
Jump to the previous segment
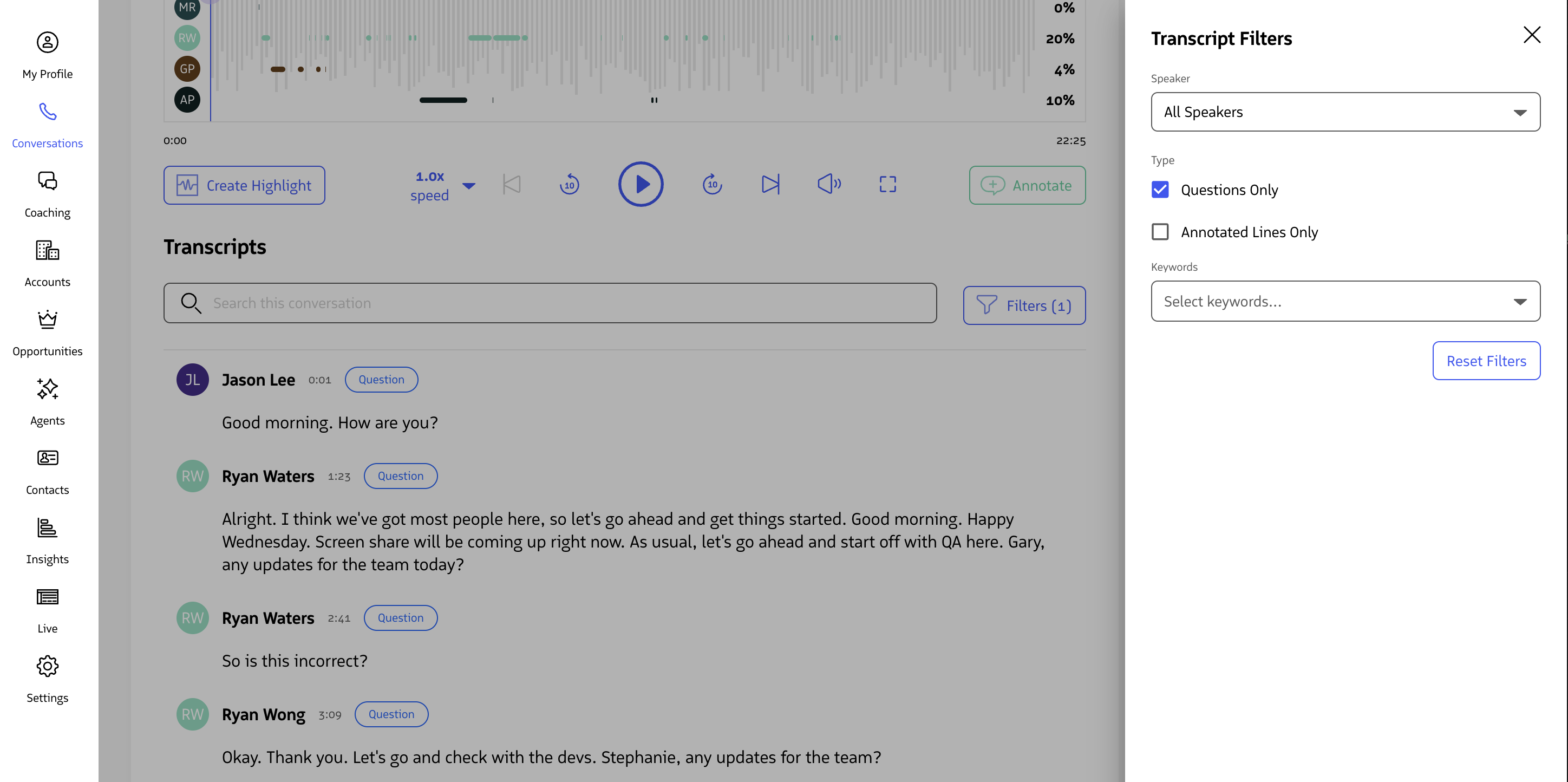click(x=512, y=184)
